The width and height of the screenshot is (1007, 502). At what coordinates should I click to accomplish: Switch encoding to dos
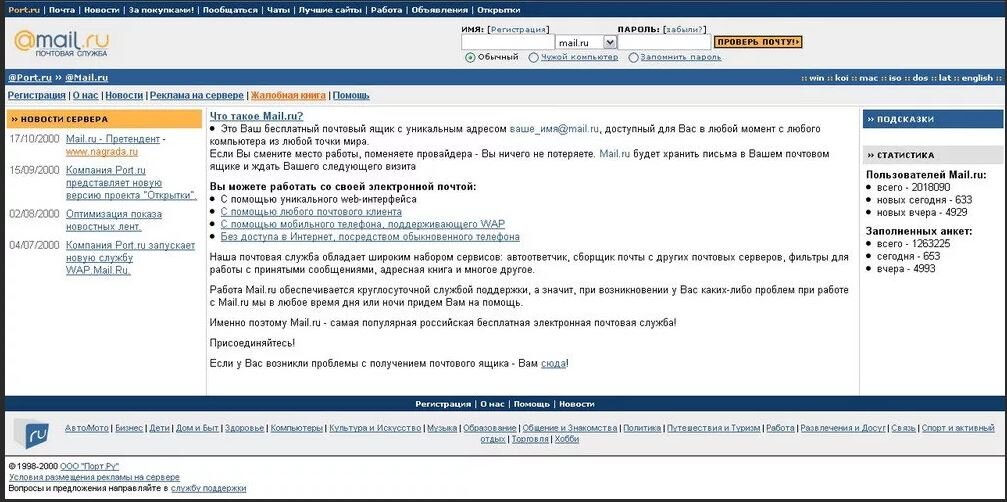click(x=920, y=78)
